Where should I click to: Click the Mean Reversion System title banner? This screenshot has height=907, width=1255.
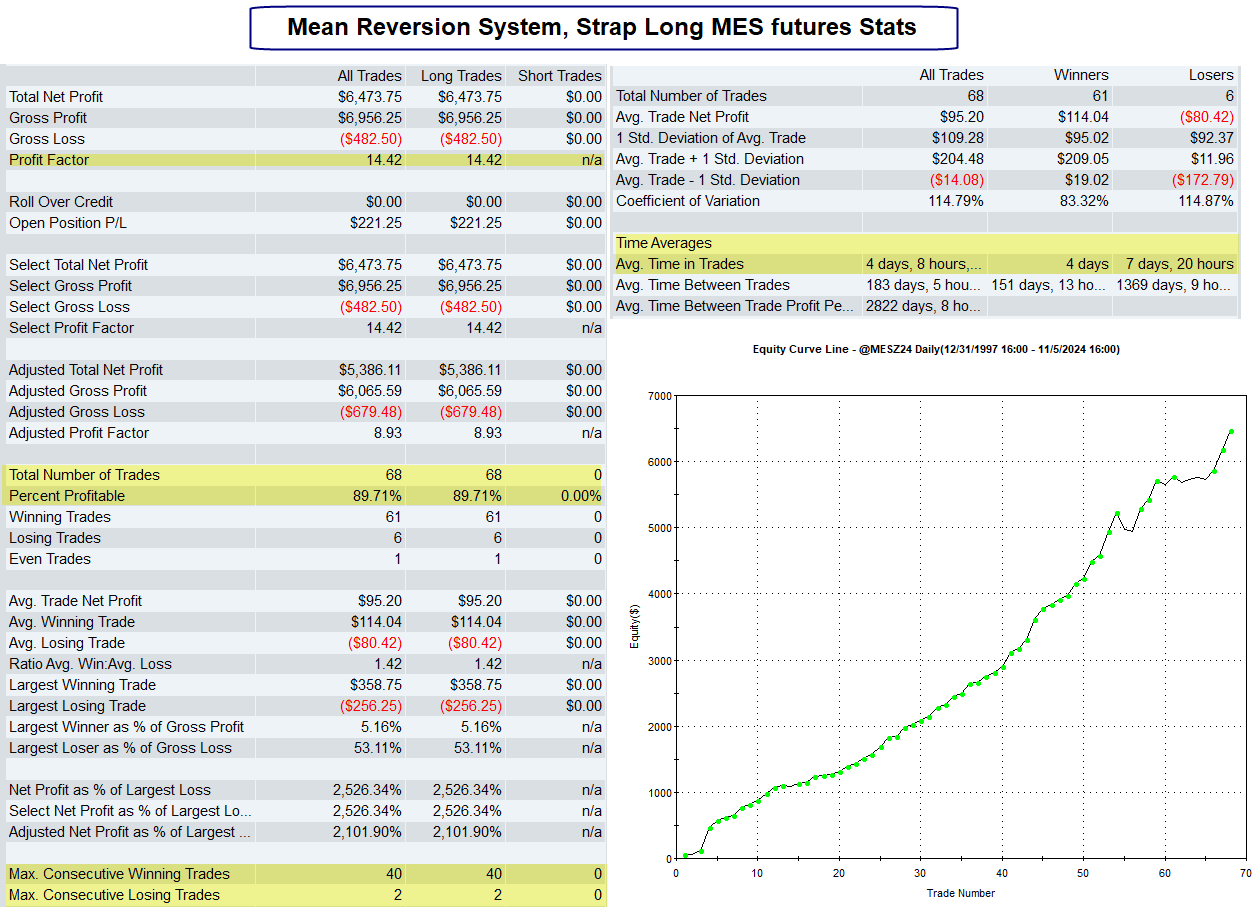[603, 27]
